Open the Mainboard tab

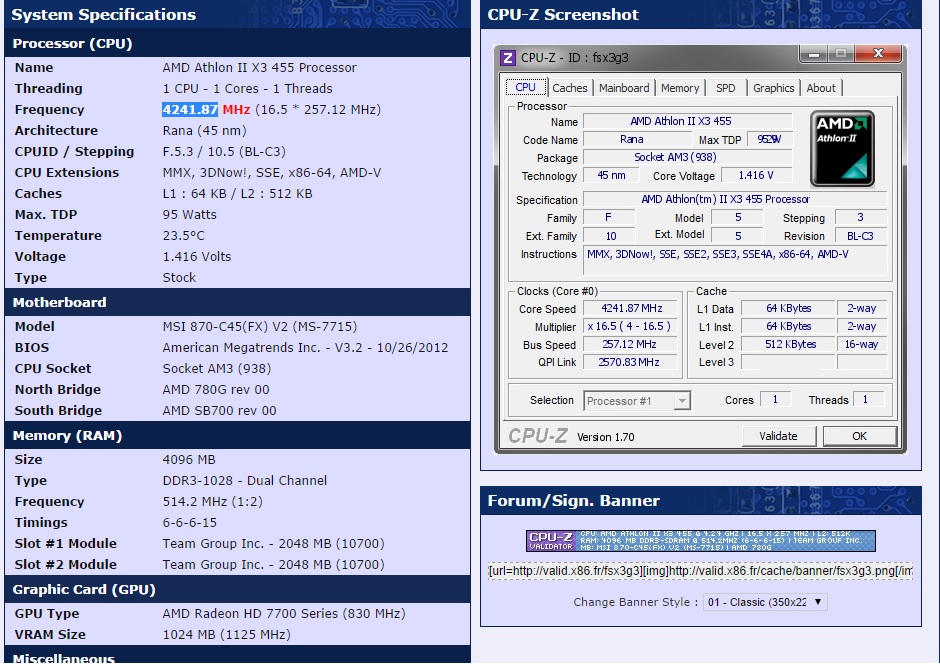[x=624, y=88]
